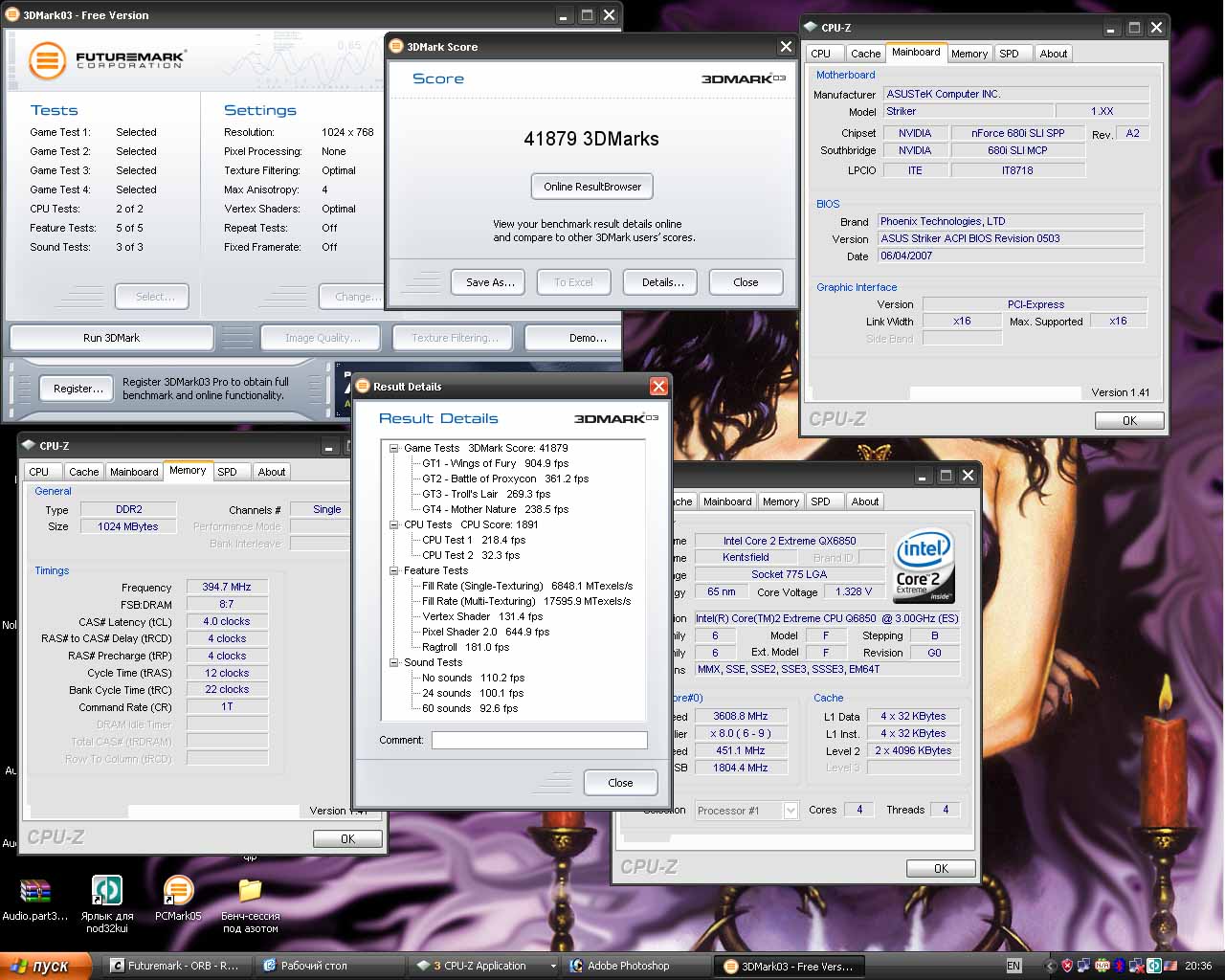This screenshot has width=1225, height=980.
Task: Click the Intel Core 2 Extreme logo
Action: pyautogui.click(x=924, y=566)
